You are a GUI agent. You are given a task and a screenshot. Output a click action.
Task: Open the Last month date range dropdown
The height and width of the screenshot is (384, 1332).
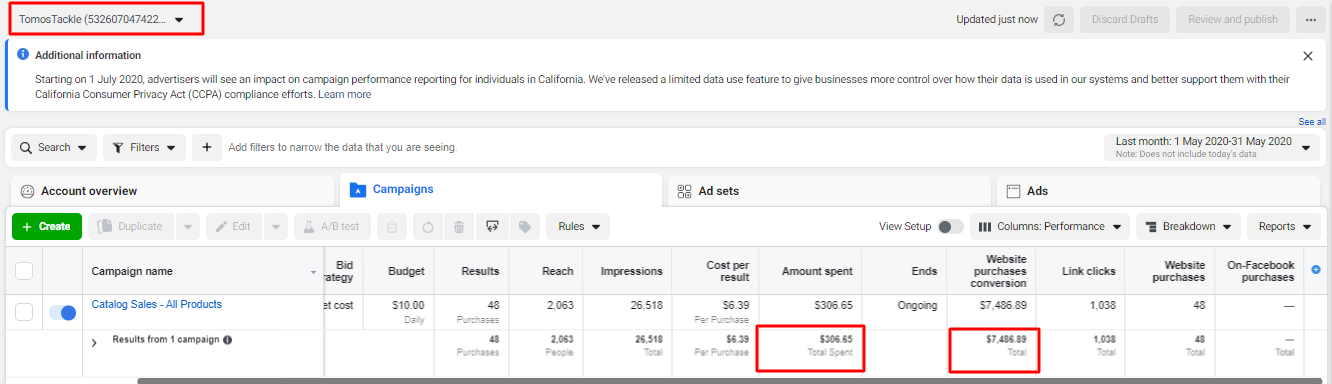(1213, 147)
